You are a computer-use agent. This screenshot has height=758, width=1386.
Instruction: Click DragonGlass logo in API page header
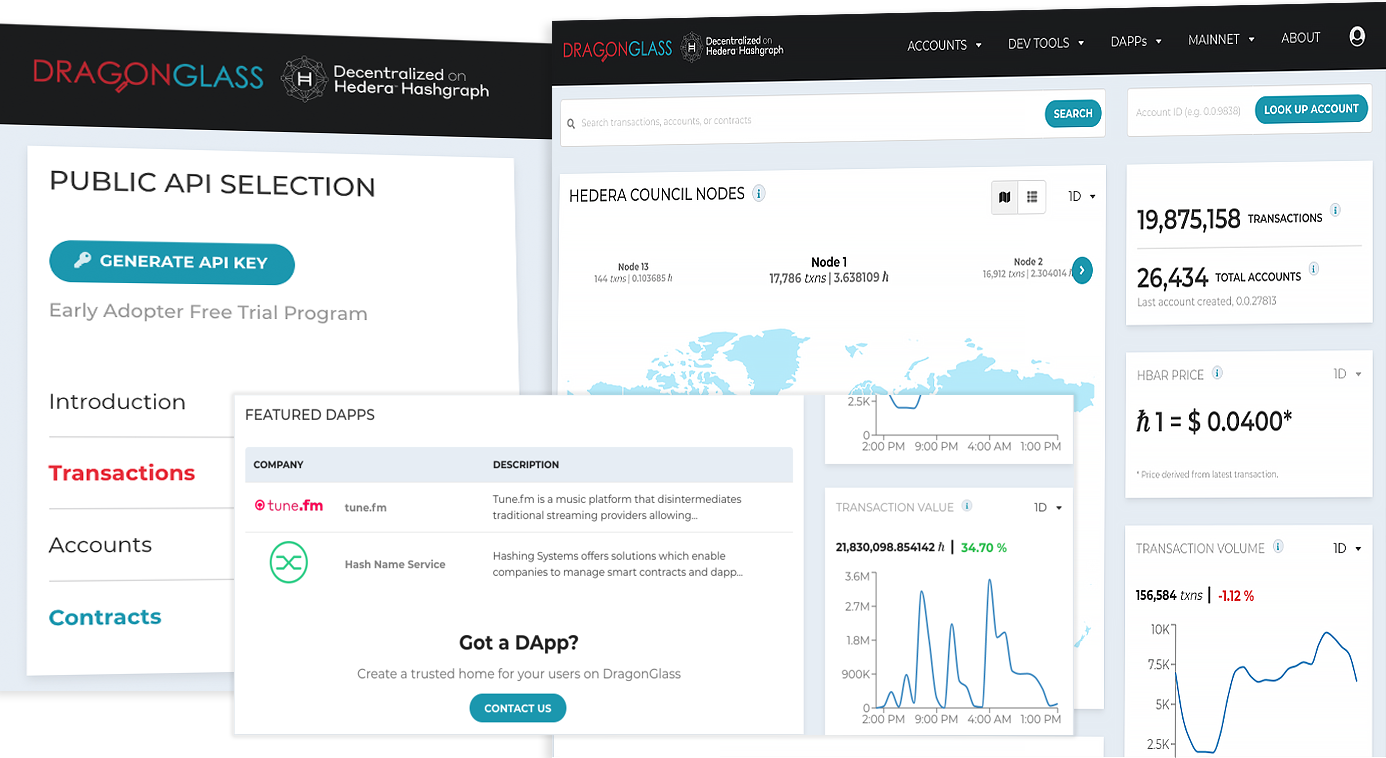point(148,75)
